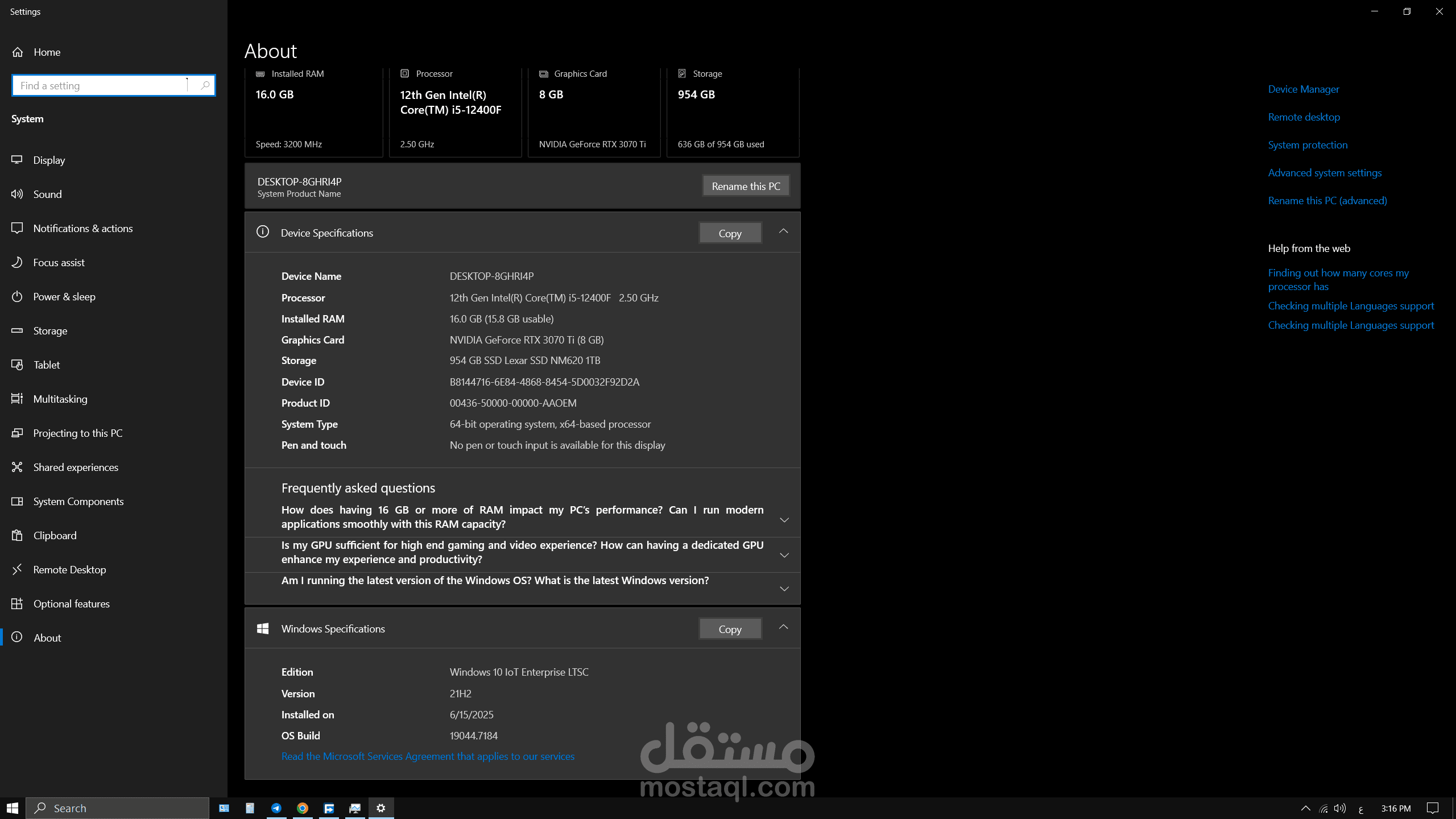Copy the Windows Specifications
1456x819 pixels.
(730, 629)
